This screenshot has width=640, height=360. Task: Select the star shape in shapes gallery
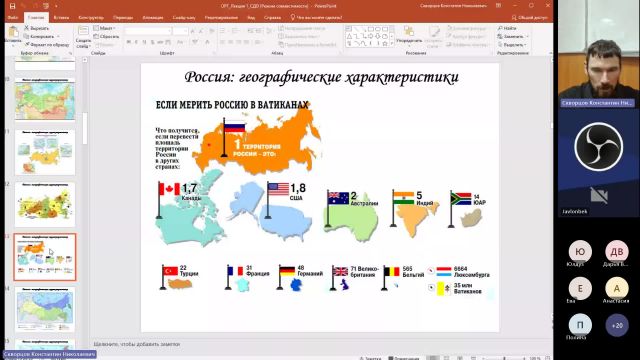(384, 43)
